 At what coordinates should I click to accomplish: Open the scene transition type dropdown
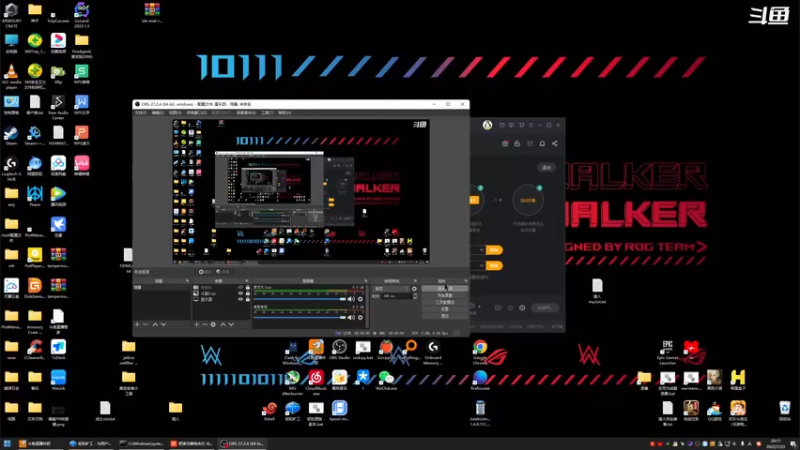391,289
